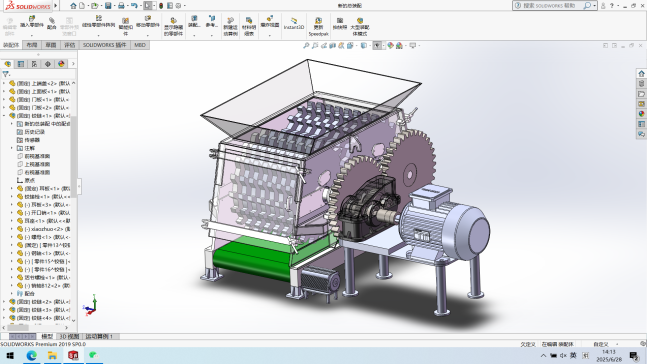Click 爆炸视图 (Exploded View) tool
647x364 pixels.
[270, 21]
